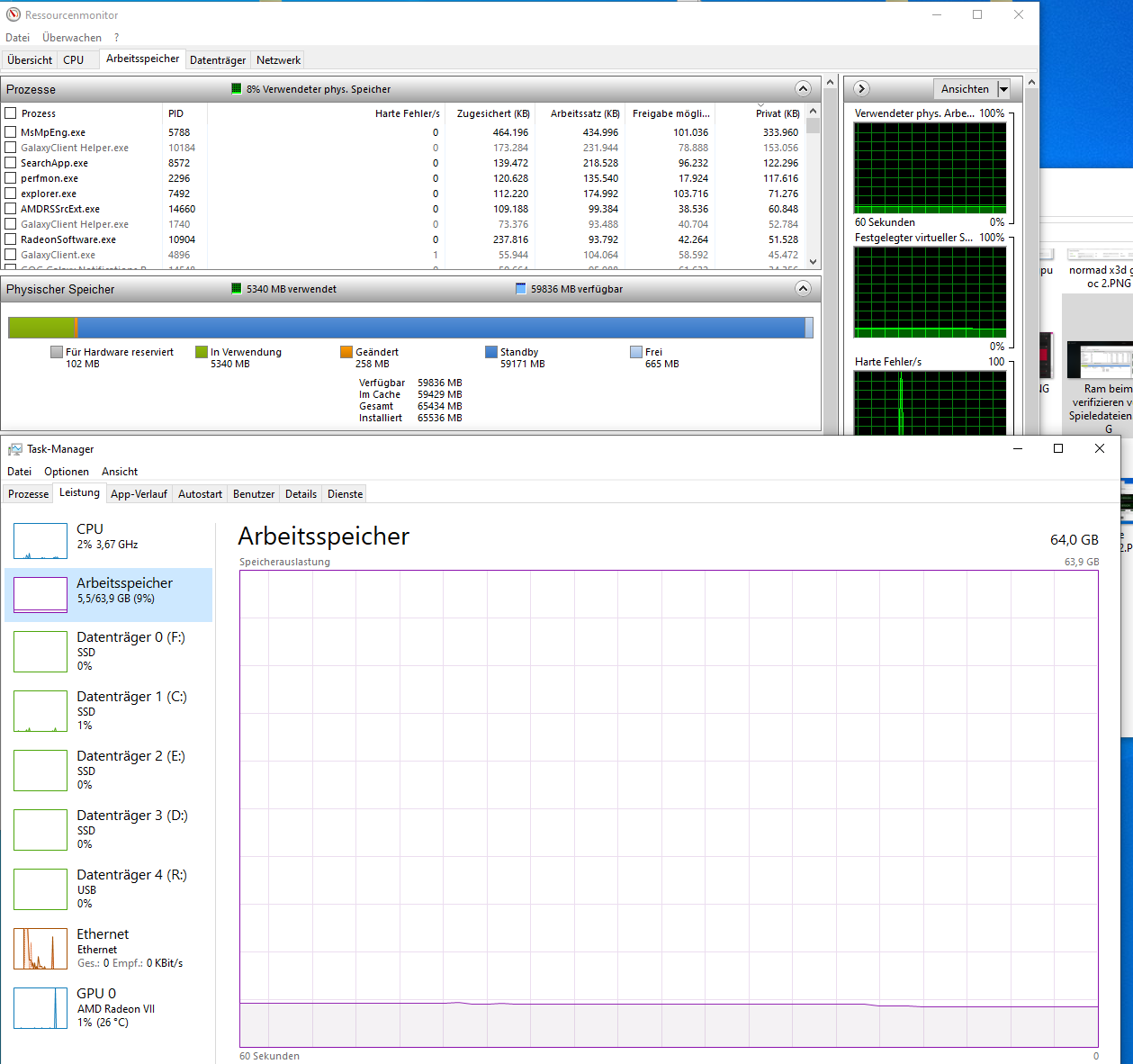This screenshot has height=1064, width=1133.
Task: Tick the checkbox for RadeonSoftware.exe
Action: pos(11,239)
